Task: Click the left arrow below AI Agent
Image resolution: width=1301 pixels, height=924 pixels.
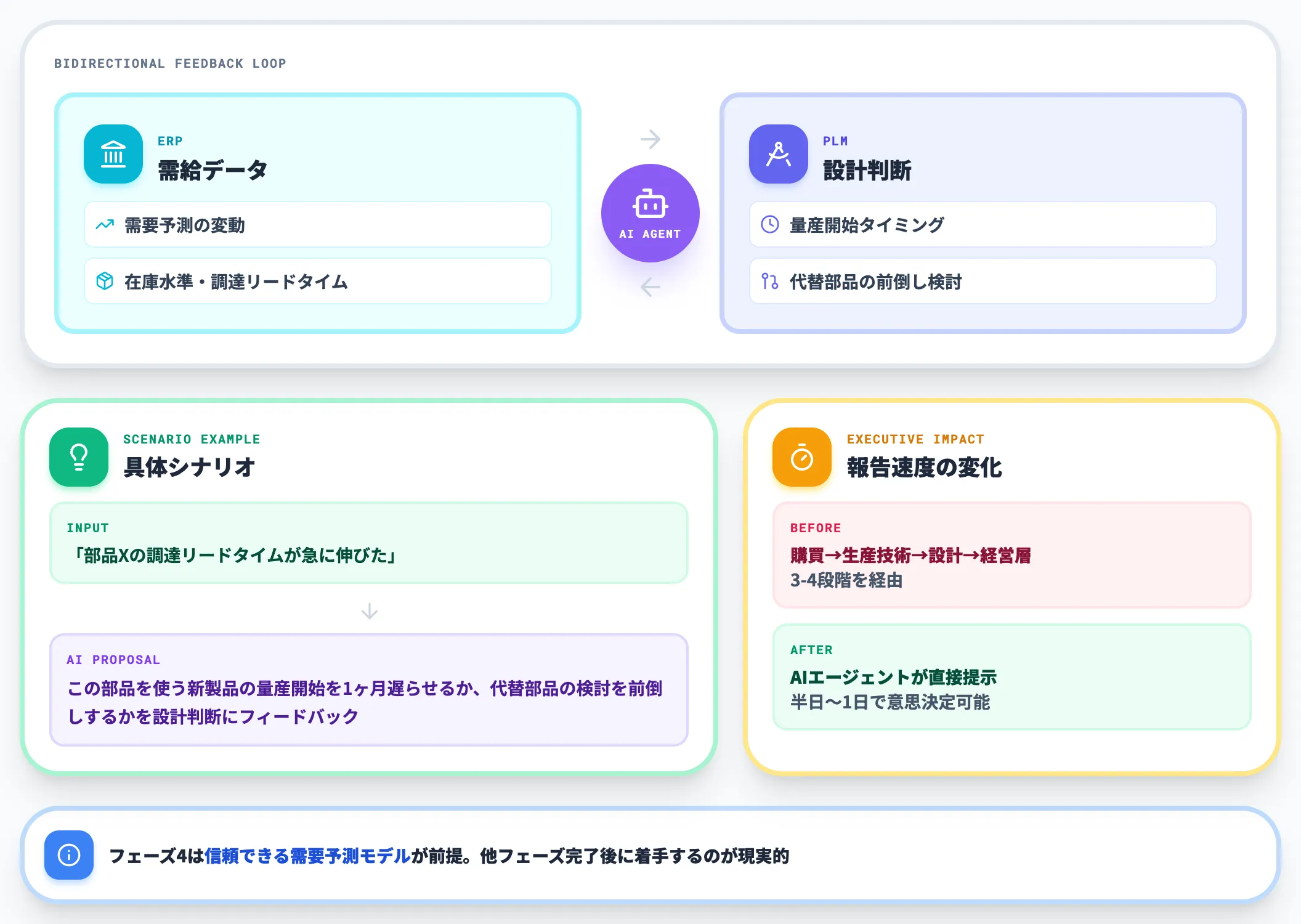Action: (x=650, y=287)
